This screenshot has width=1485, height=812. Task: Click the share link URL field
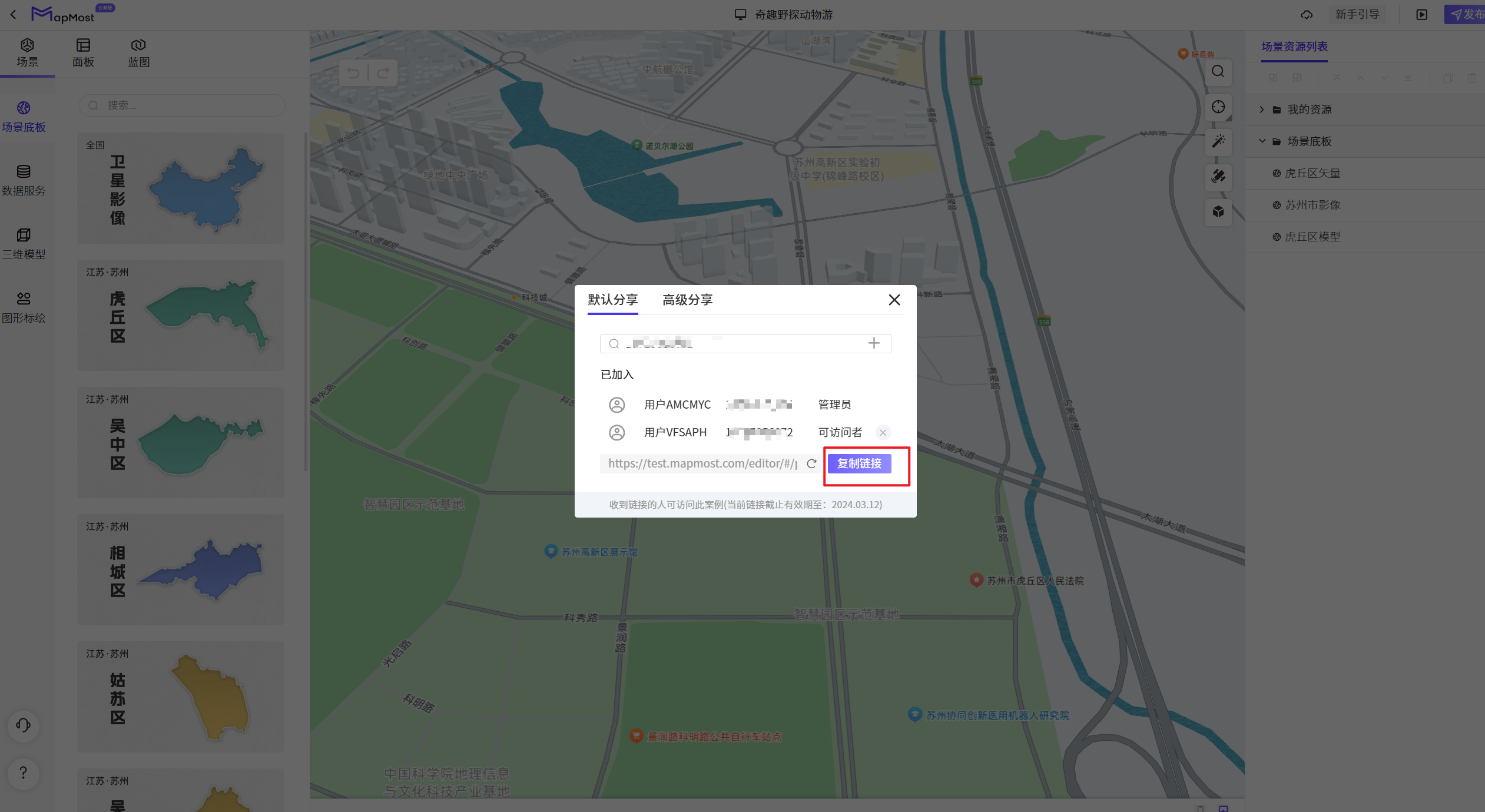(702, 463)
